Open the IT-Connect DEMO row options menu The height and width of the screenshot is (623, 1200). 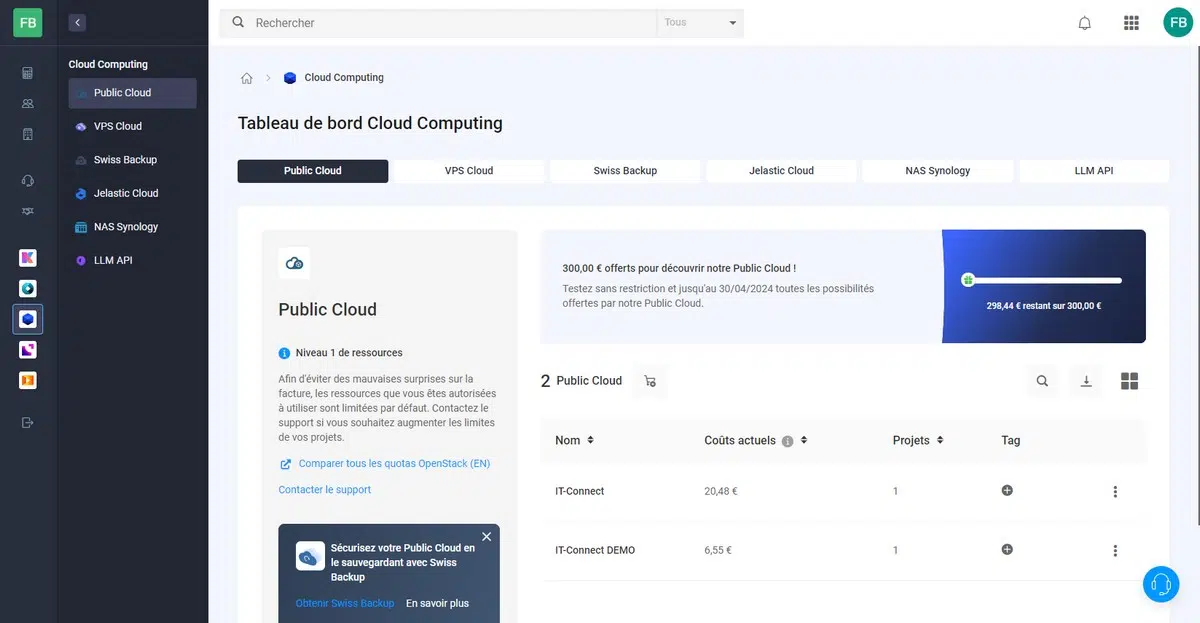point(1115,550)
